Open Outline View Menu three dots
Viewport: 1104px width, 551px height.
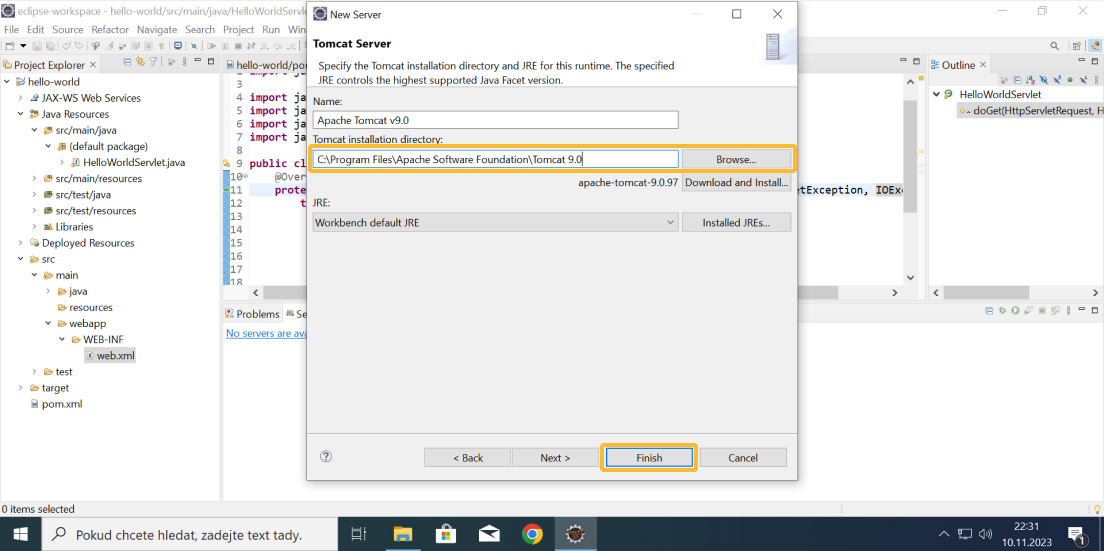pyautogui.click(x=1096, y=80)
